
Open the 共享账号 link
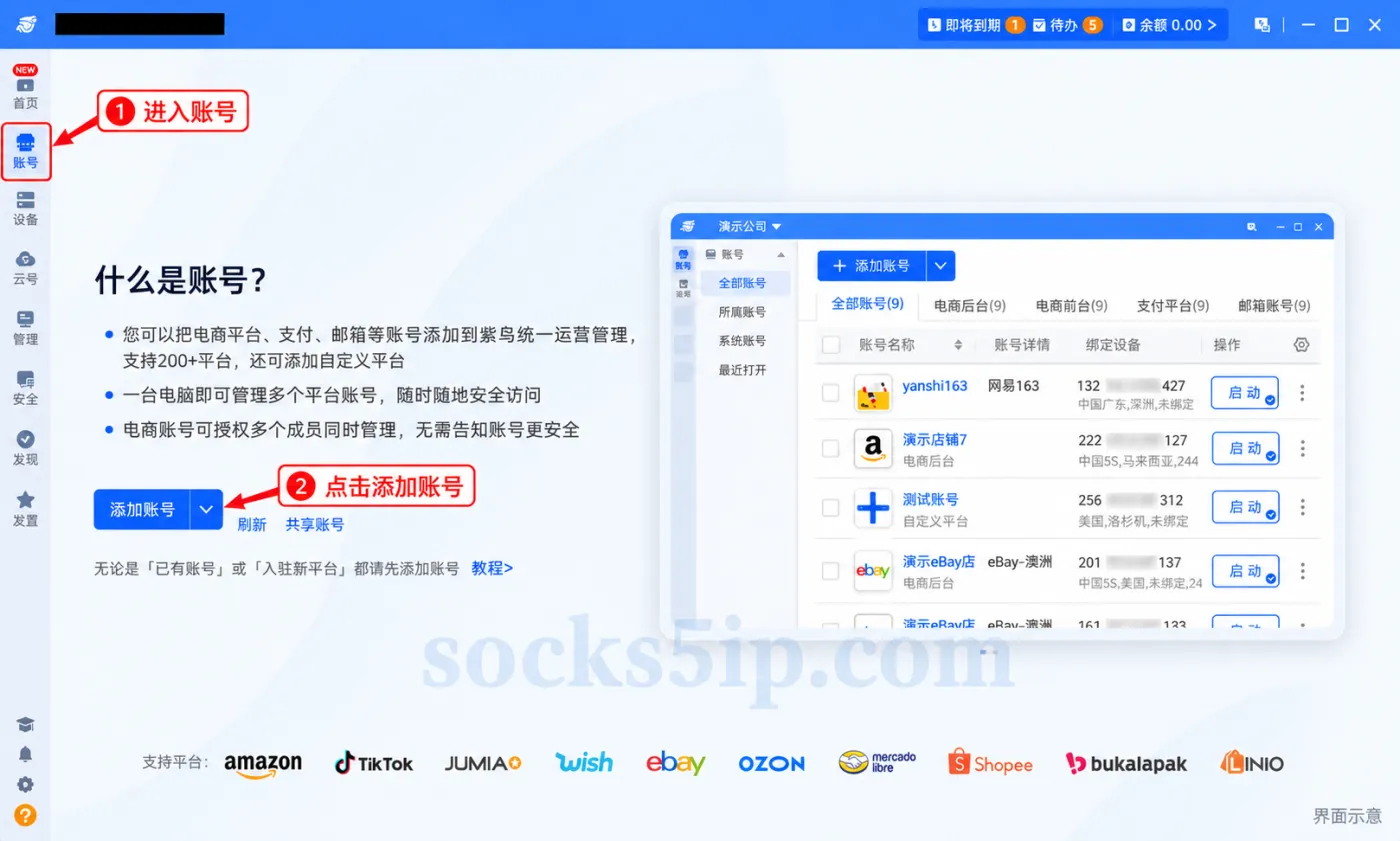[x=315, y=524]
